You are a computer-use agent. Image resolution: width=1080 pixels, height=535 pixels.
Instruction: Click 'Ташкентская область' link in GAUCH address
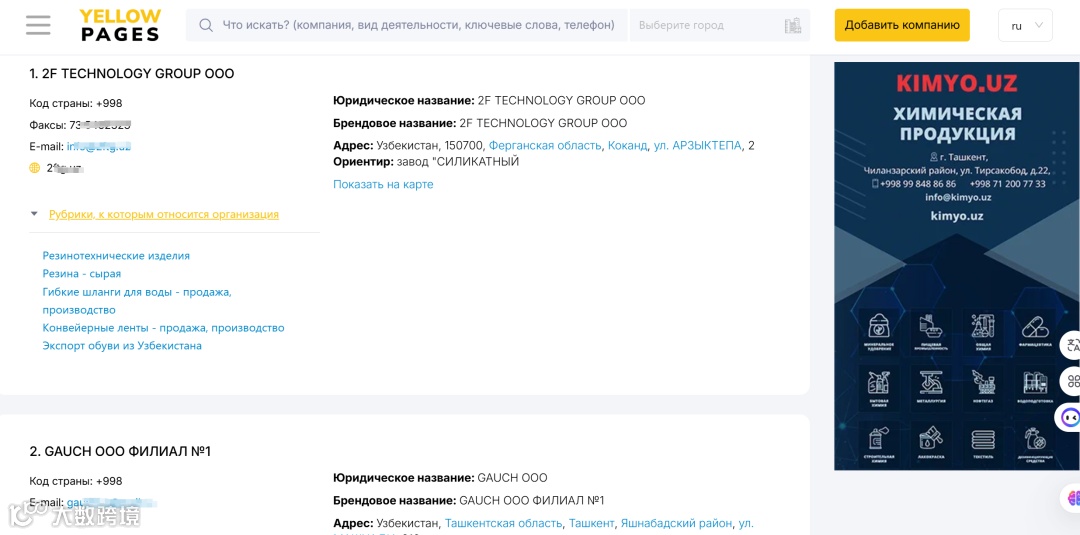click(x=503, y=523)
